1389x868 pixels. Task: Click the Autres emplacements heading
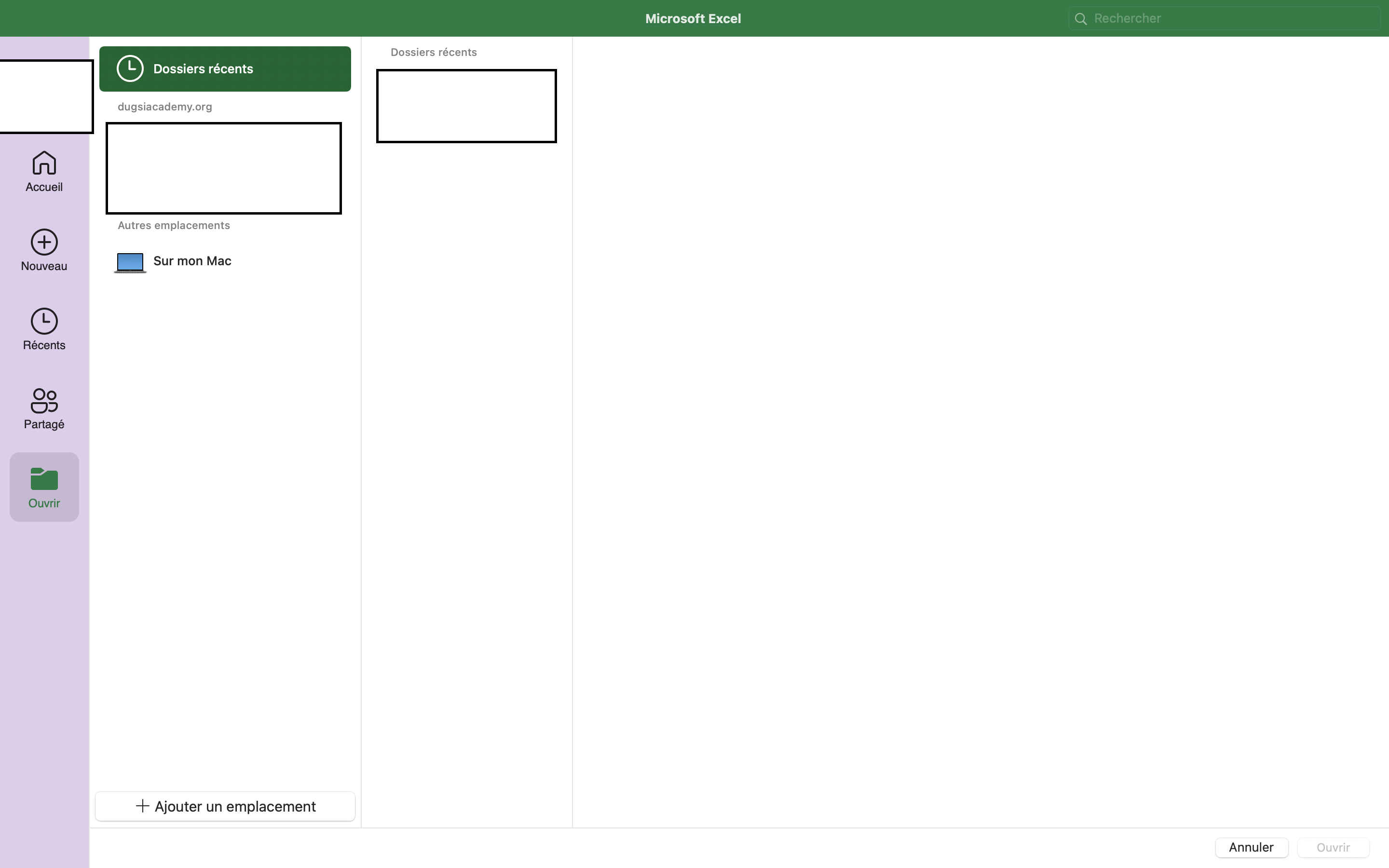pos(174,226)
